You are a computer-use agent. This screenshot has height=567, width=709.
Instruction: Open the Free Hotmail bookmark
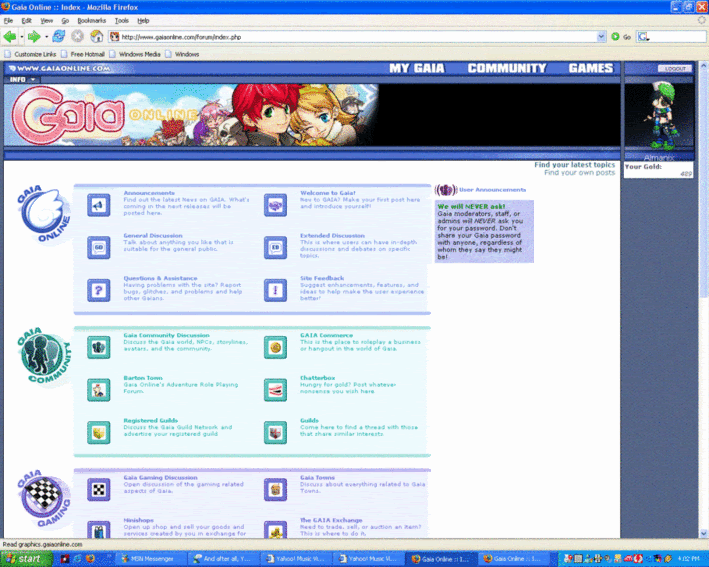pyautogui.click(x=83, y=54)
